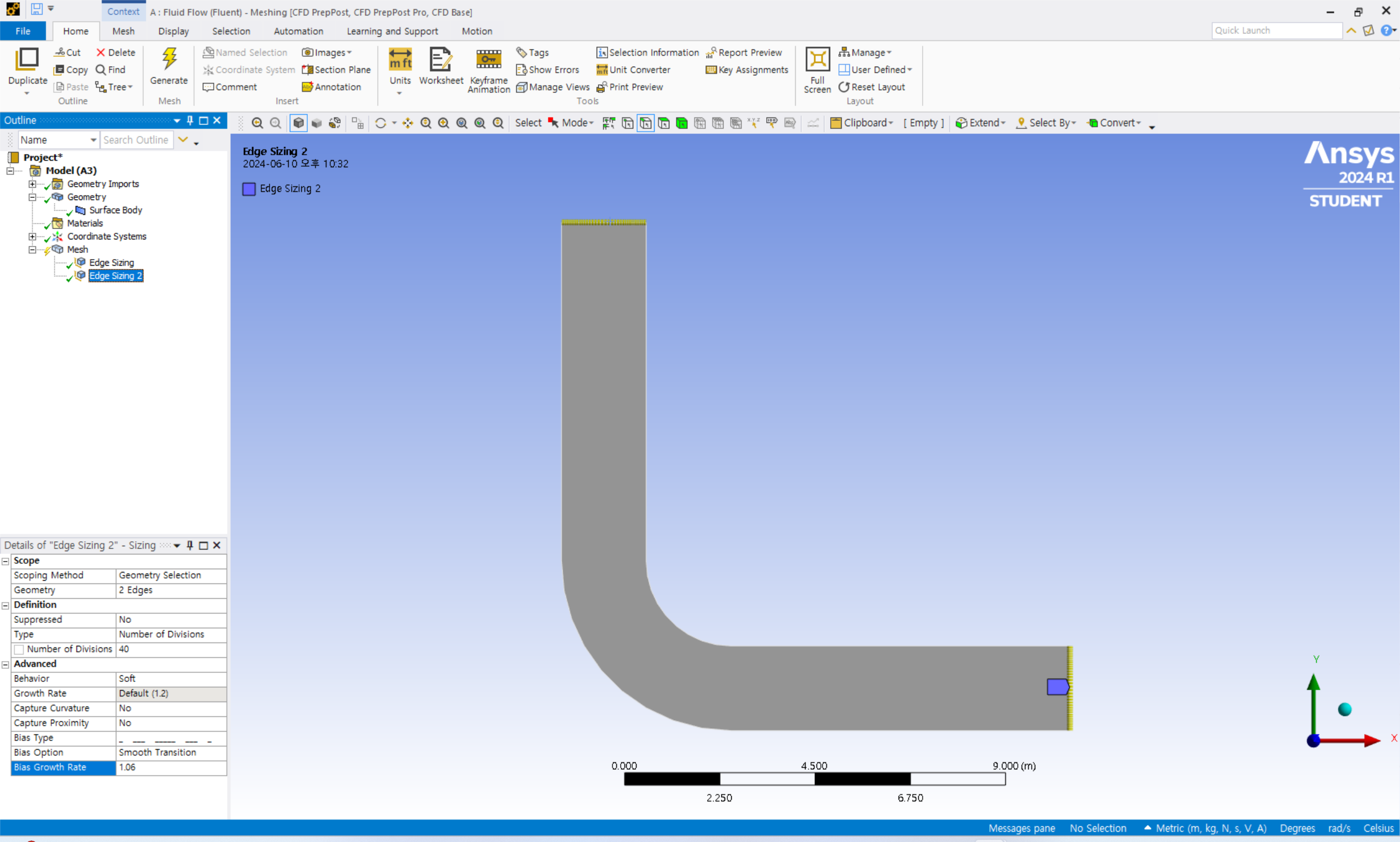The image size is (1400, 842).
Task: Click the Generate mesh lightning icon
Action: [x=169, y=59]
